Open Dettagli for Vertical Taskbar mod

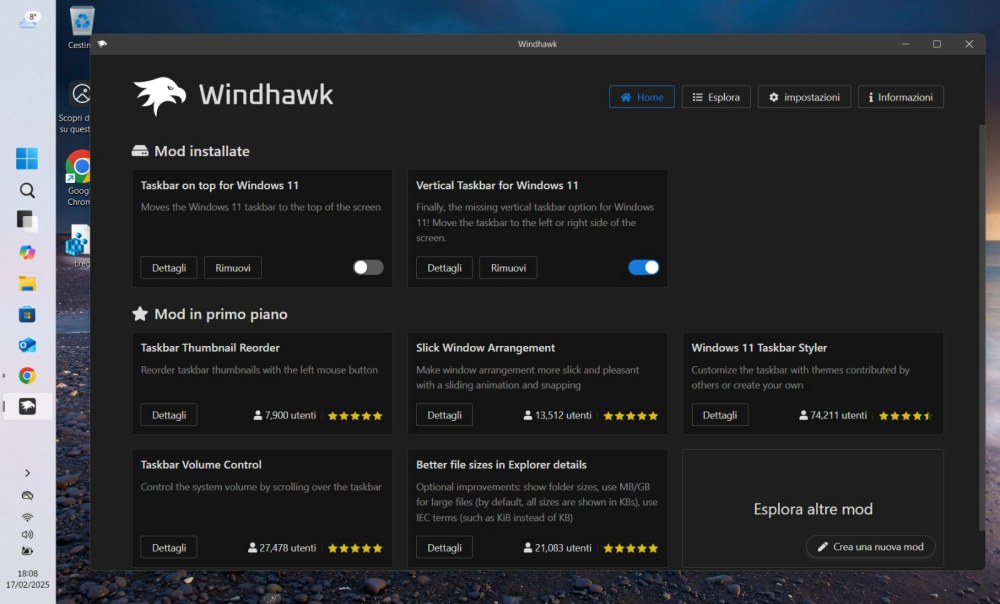tap(445, 268)
